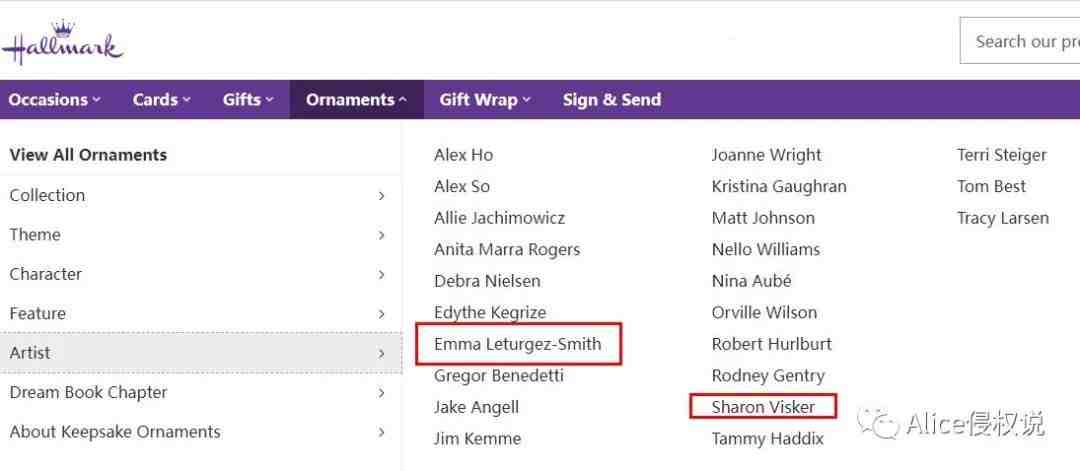1080x471 pixels.
Task: Open the Gifts dropdown menu
Action: (248, 100)
